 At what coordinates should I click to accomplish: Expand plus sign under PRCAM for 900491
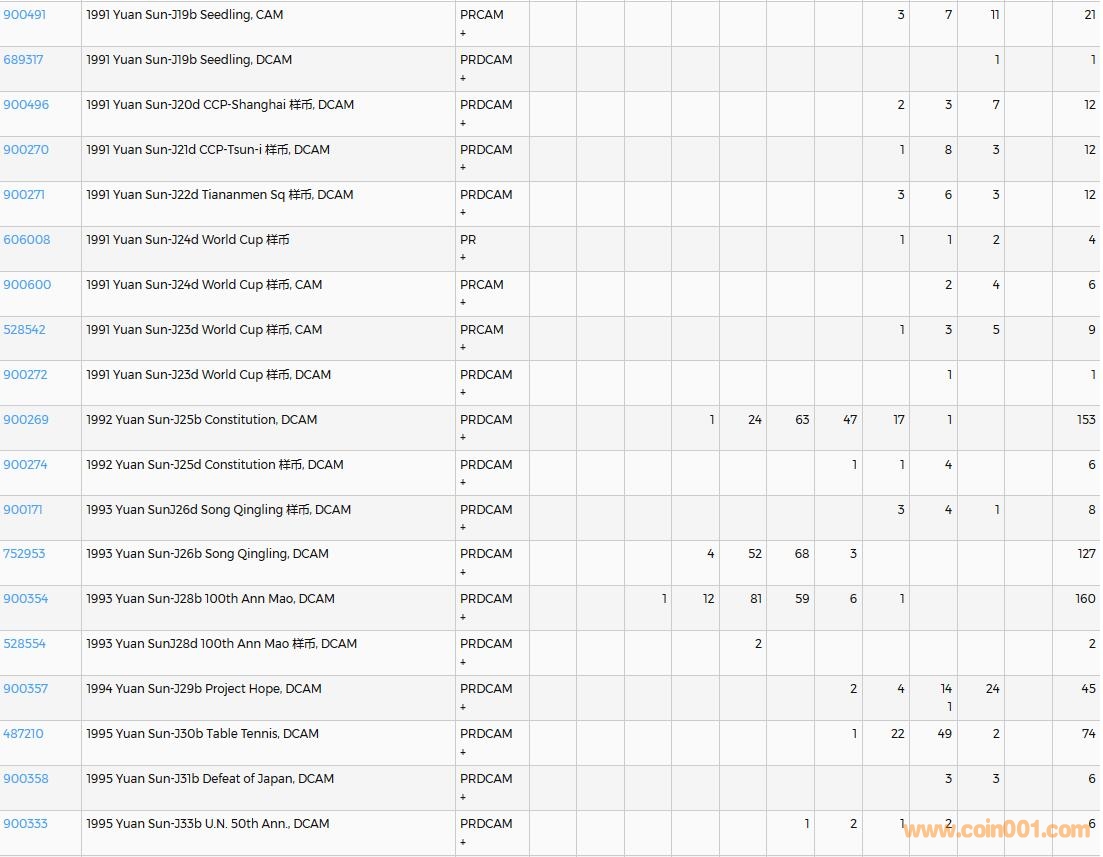click(463, 33)
